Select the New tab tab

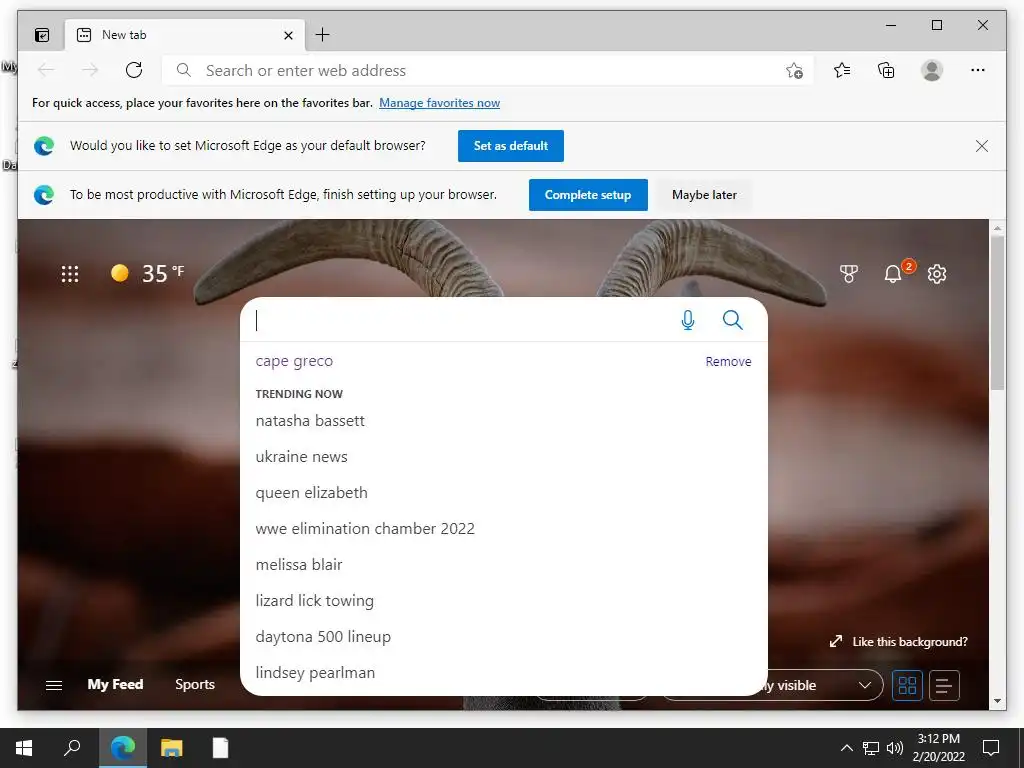point(185,35)
